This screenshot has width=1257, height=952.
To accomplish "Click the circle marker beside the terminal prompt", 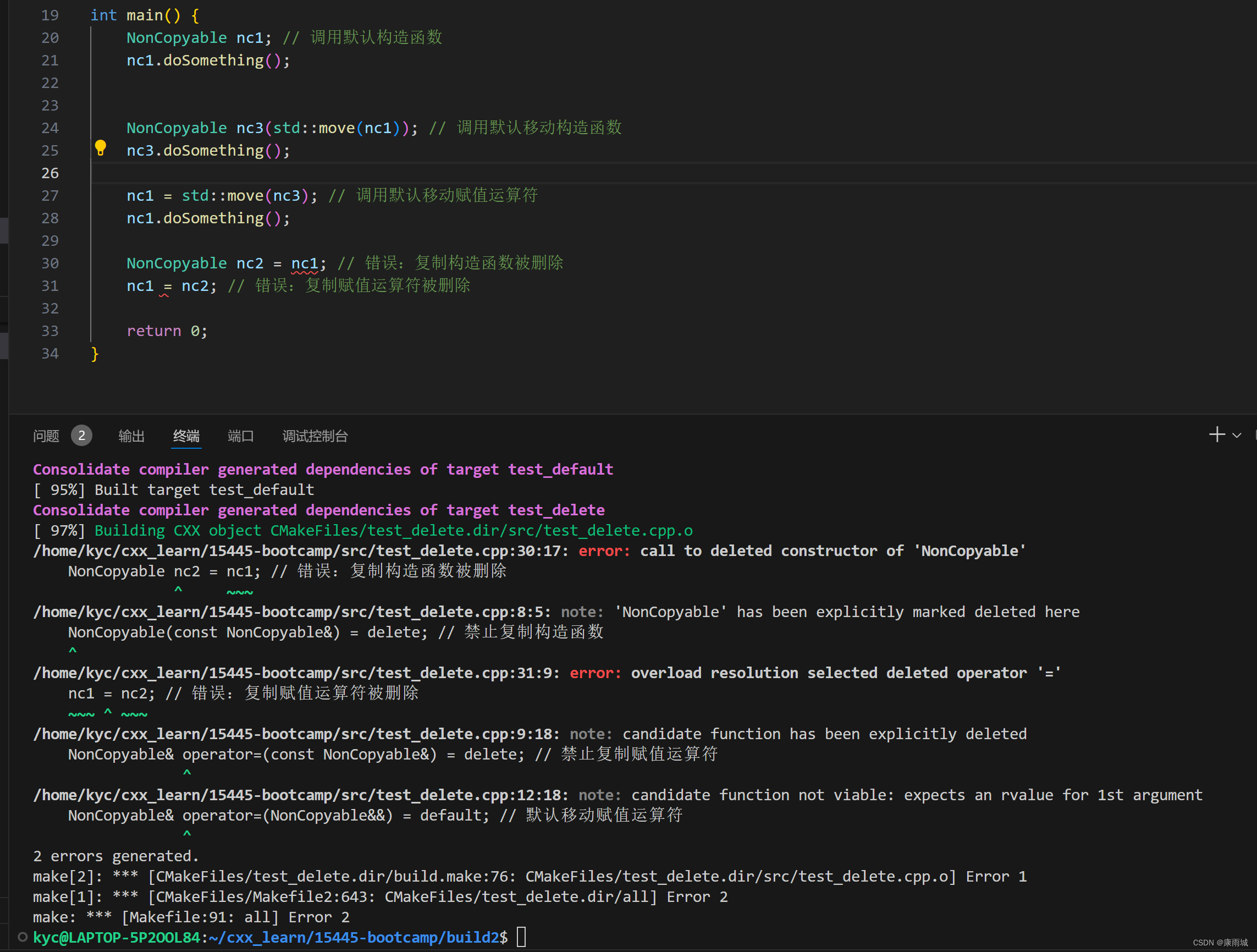I will tap(23, 937).
